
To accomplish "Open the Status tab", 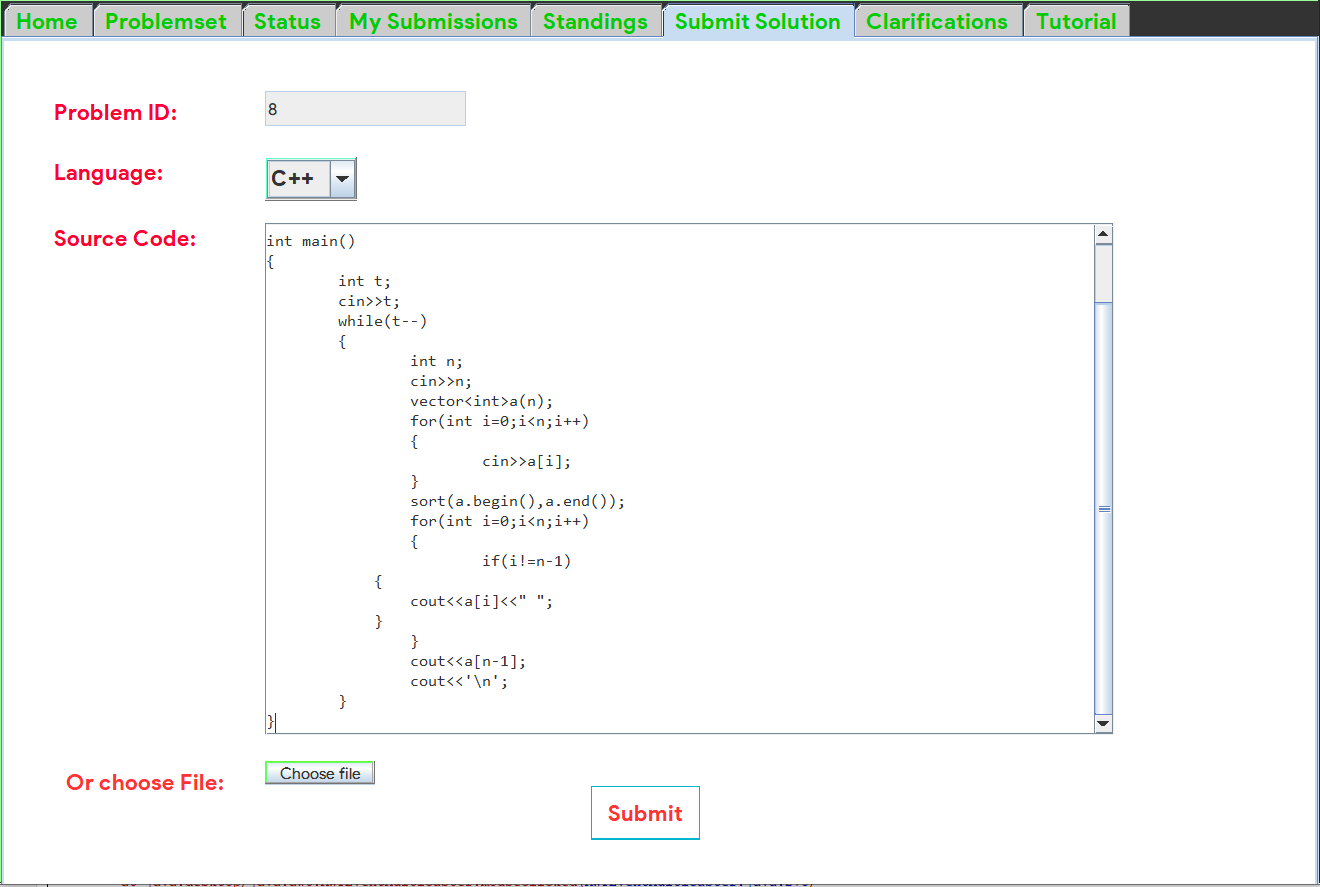I will [x=287, y=21].
